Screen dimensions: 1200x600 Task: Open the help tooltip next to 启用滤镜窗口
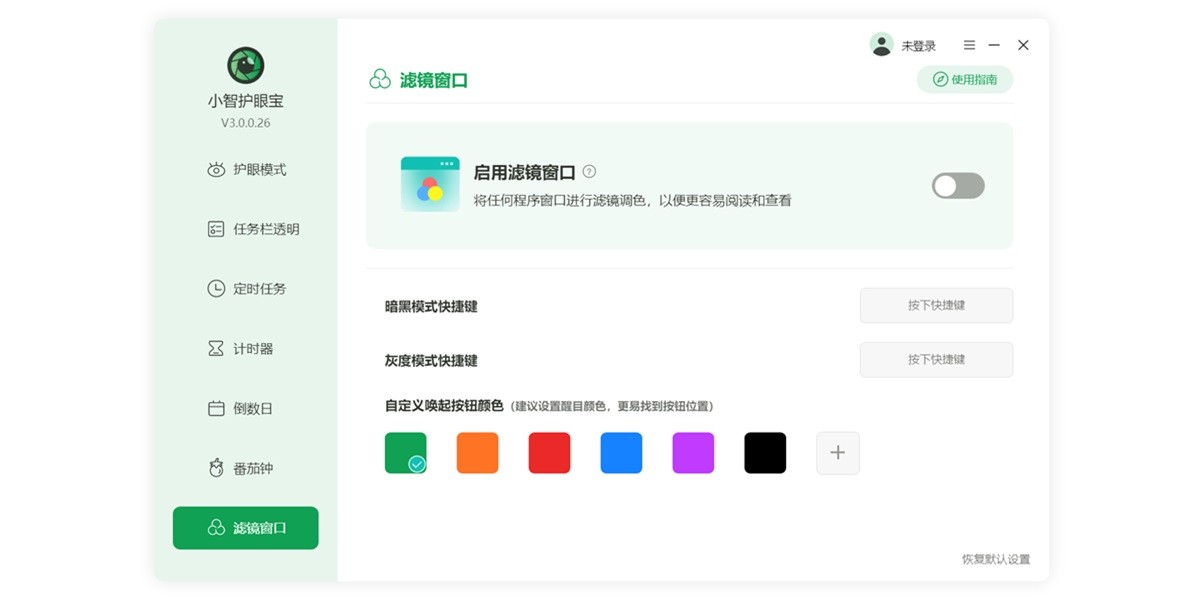pos(590,171)
